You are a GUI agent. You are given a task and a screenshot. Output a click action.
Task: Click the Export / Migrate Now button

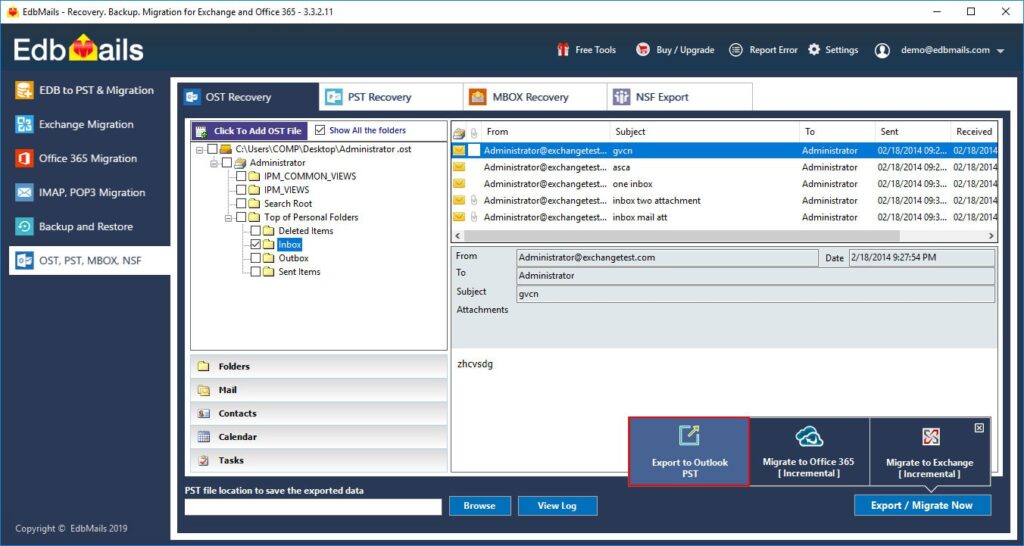tap(922, 506)
